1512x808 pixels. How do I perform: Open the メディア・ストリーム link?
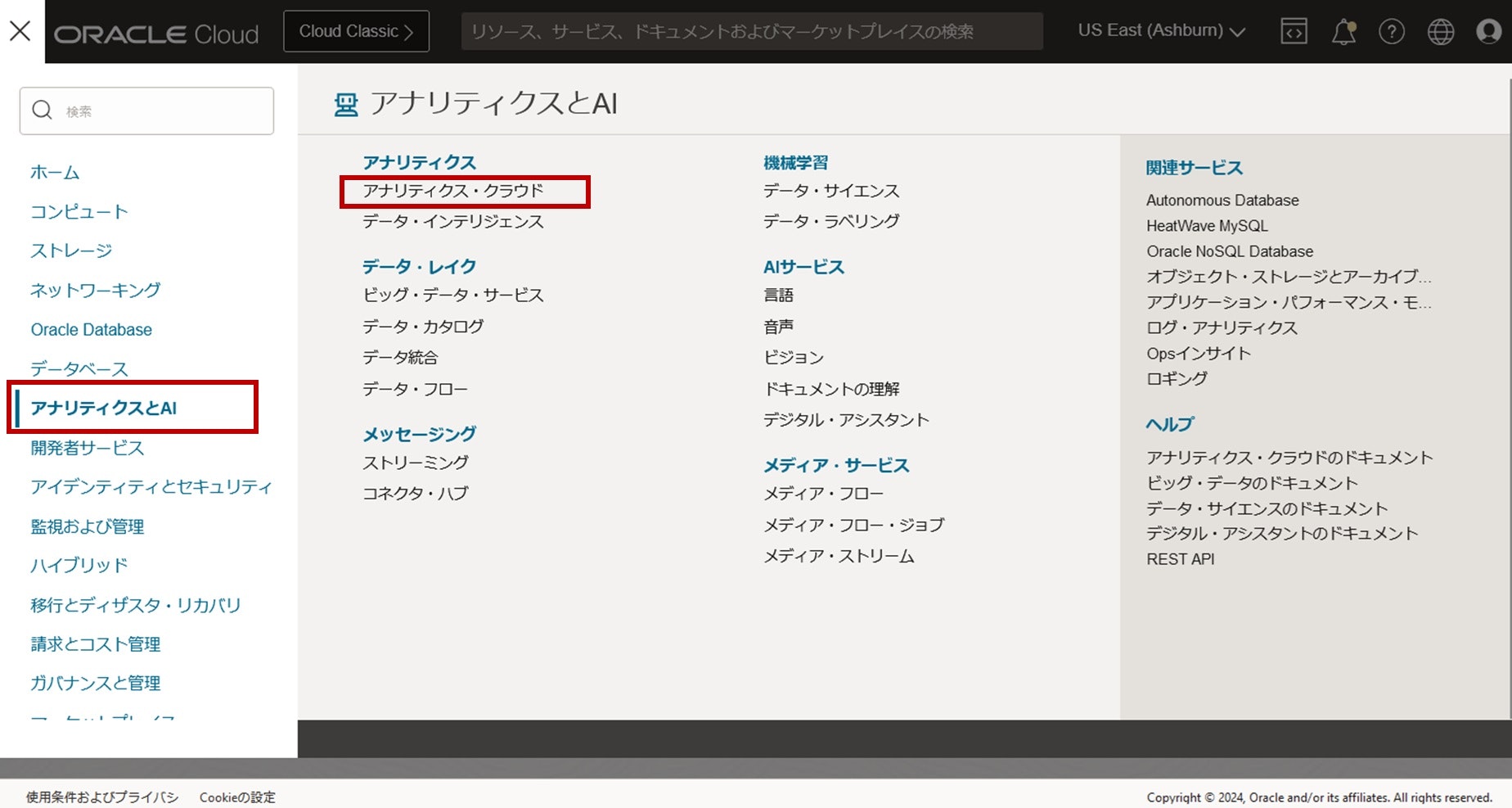(839, 556)
